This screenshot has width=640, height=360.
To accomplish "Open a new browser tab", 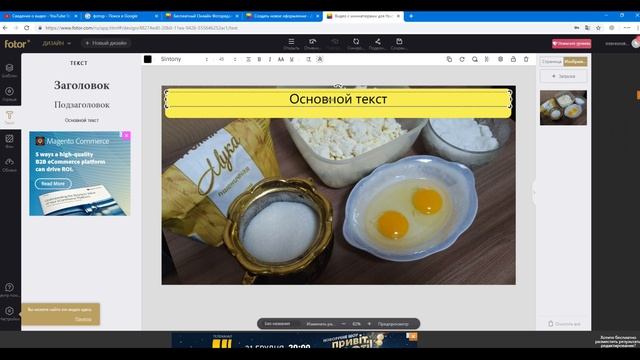I will (x=411, y=16).
